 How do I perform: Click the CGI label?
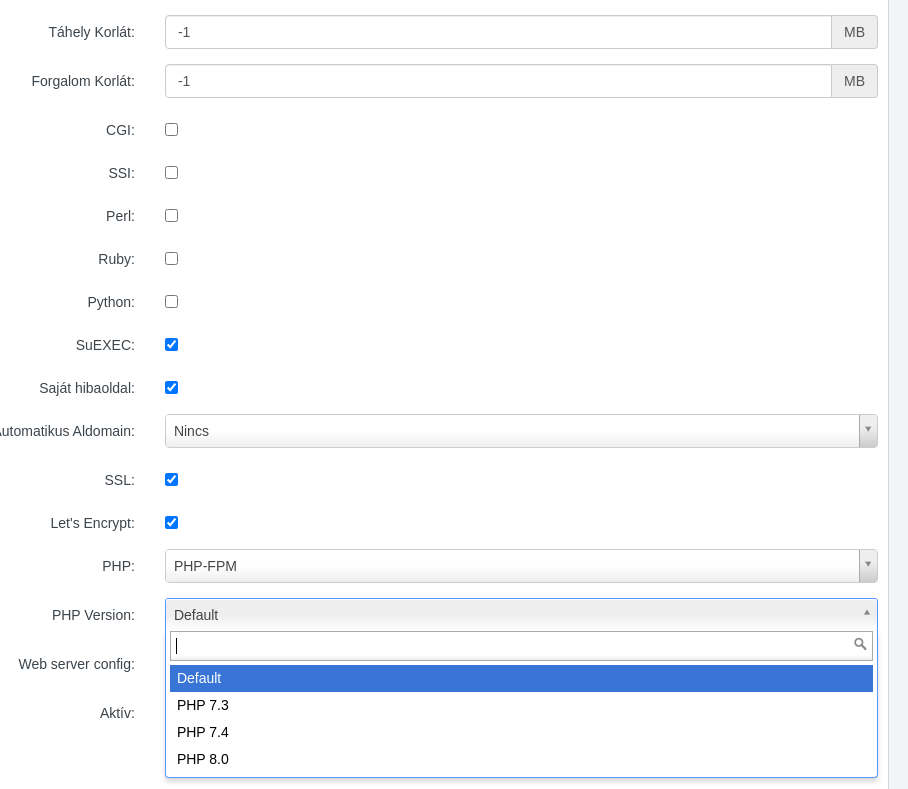(120, 130)
